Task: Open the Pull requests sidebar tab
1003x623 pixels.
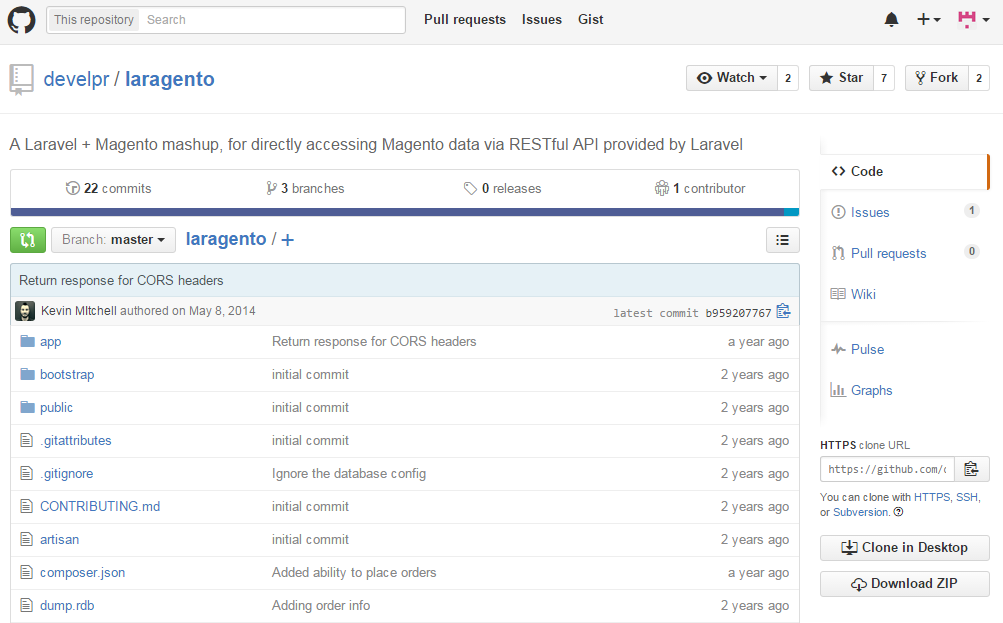Action: coord(904,253)
